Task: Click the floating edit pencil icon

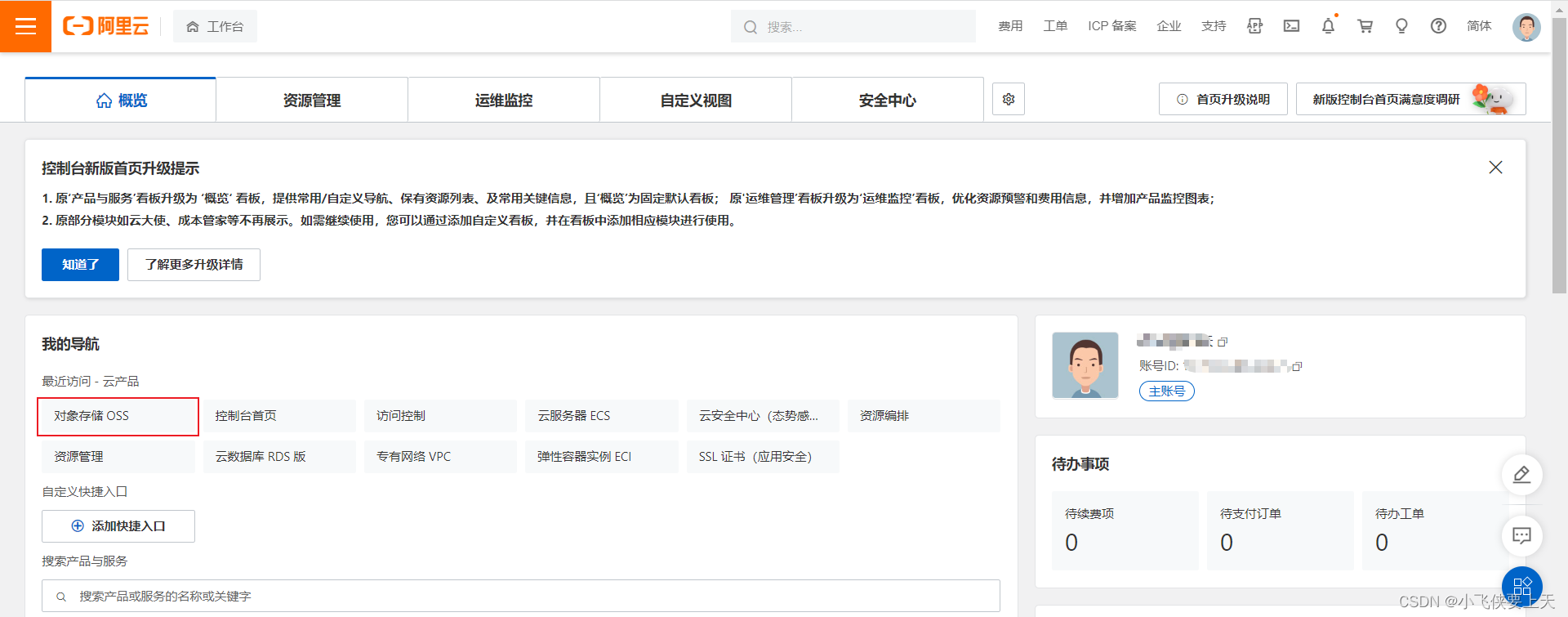Action: click(1521, 475)
